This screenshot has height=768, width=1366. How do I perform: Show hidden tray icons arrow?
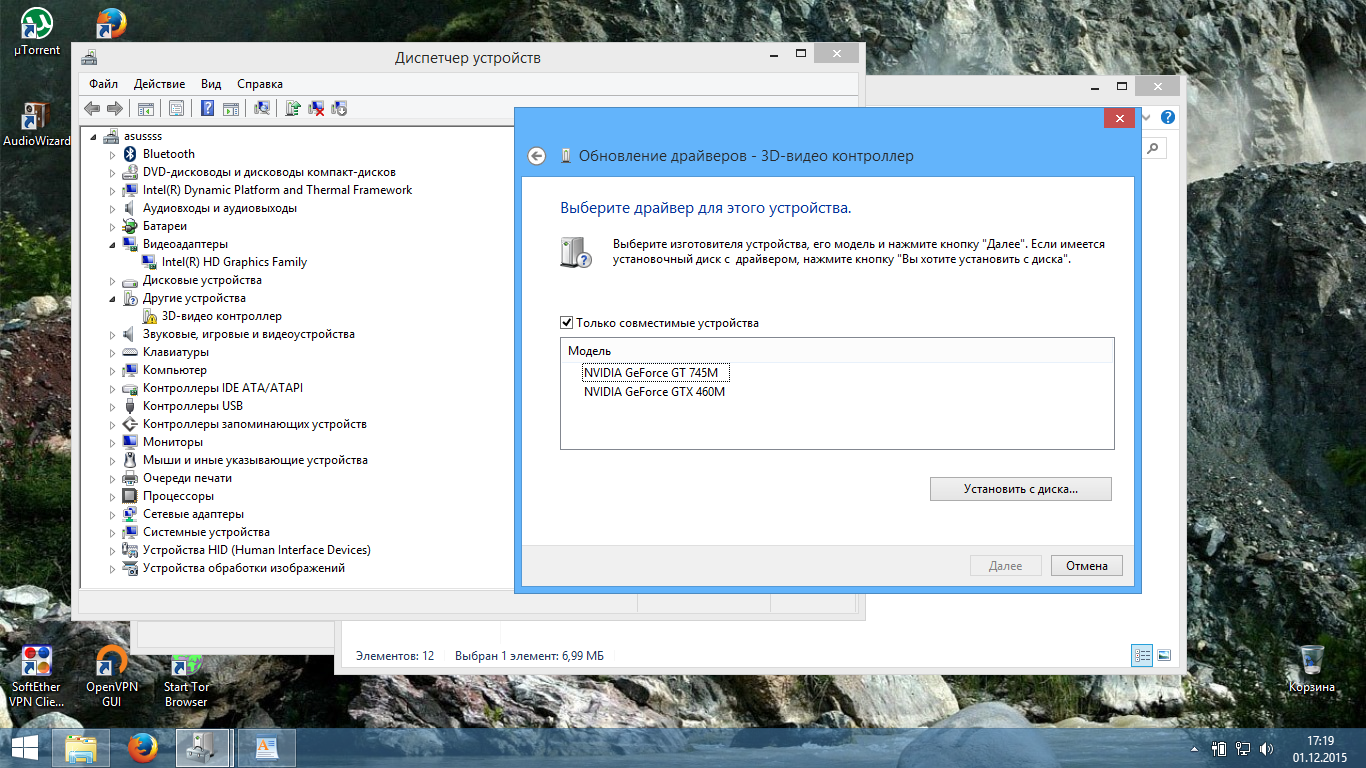click(x=1194, y=749)
